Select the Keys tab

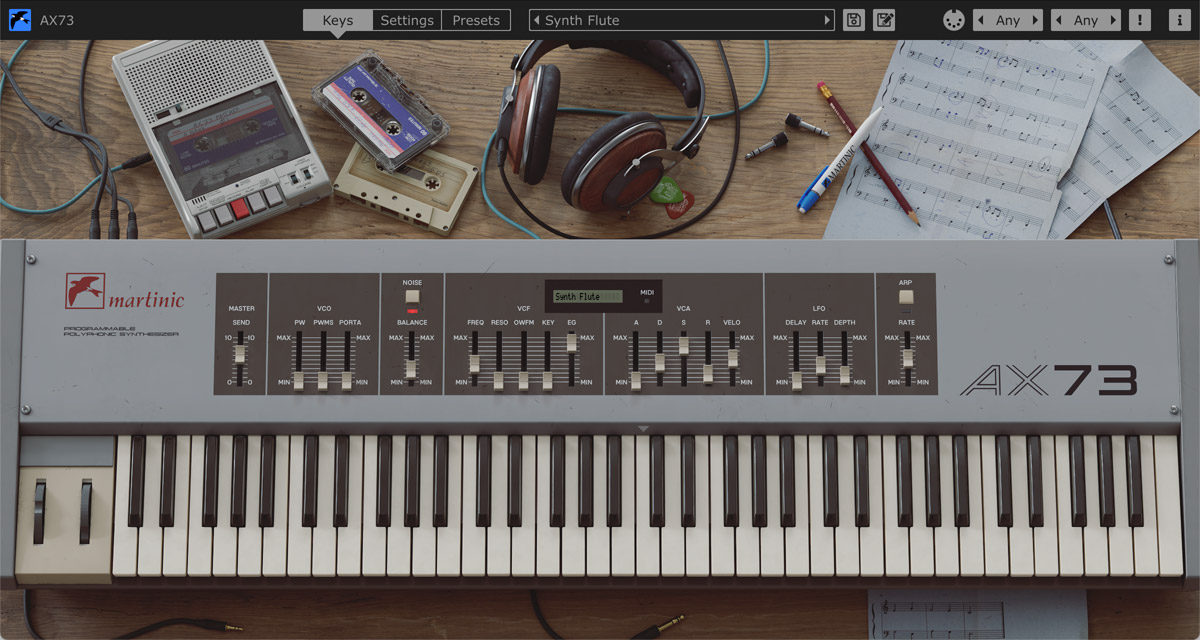pyautogui.click(x=338, y=19)
